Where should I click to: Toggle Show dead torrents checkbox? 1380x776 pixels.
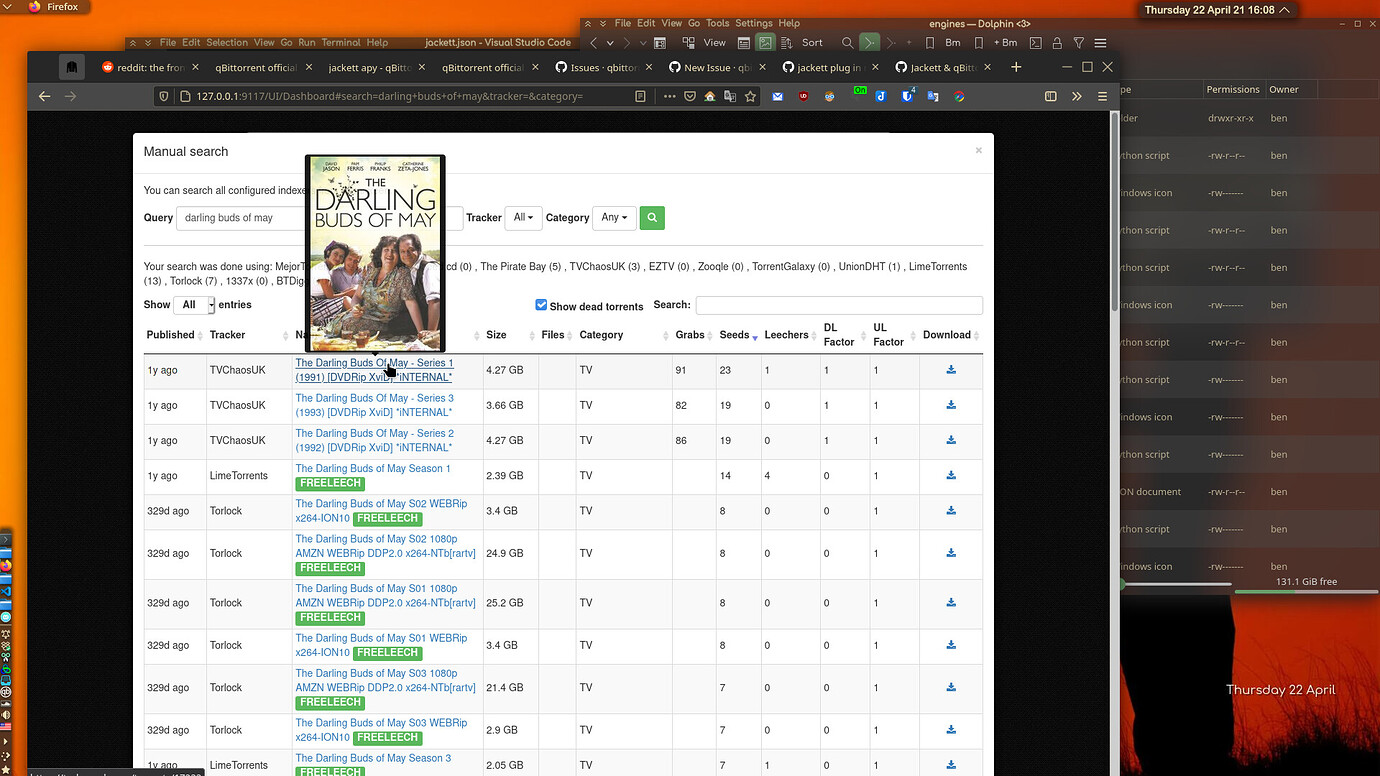(541, 305)
